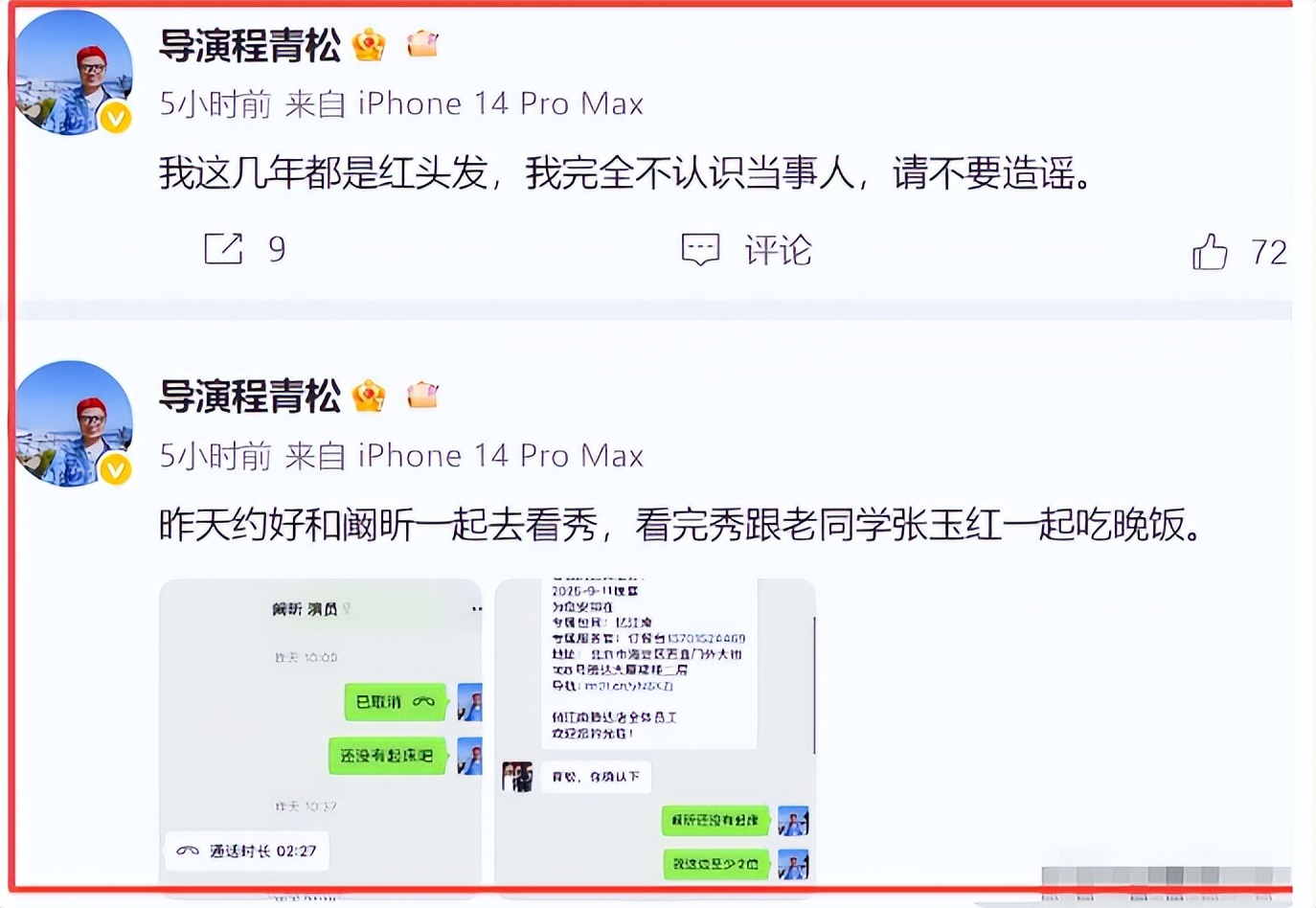Like the first post with thumbs-up icon
Image resolution: width=1316 pixels, height=908 pixels.
[x=1210, y=251]
